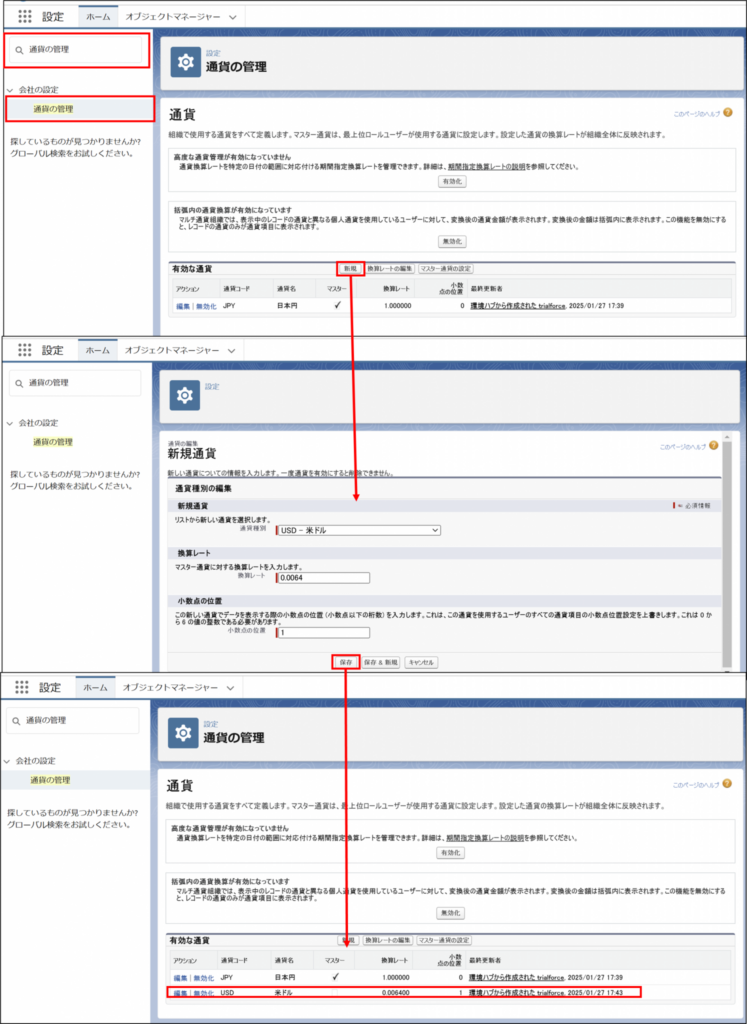This screenshot has height=1024, width=747.
Task: Open the 通貨種別 dropdown showing USD - 米ドル
Action: click(358, 530)
